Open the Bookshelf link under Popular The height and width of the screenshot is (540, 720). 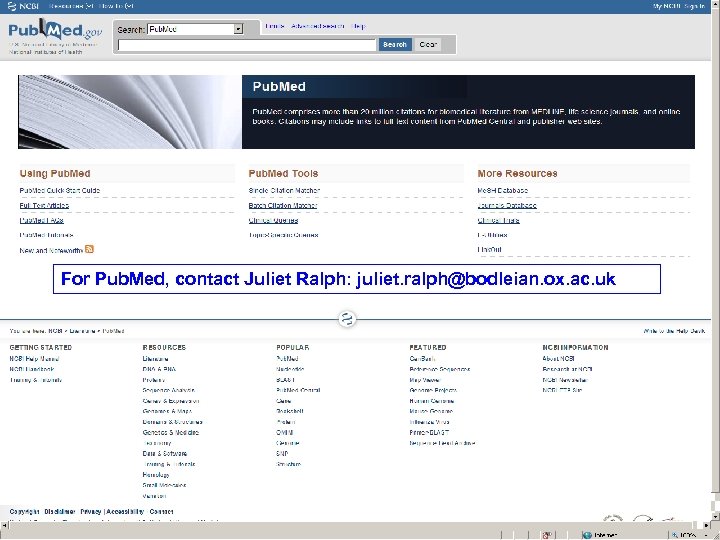[x=289, y=411]
